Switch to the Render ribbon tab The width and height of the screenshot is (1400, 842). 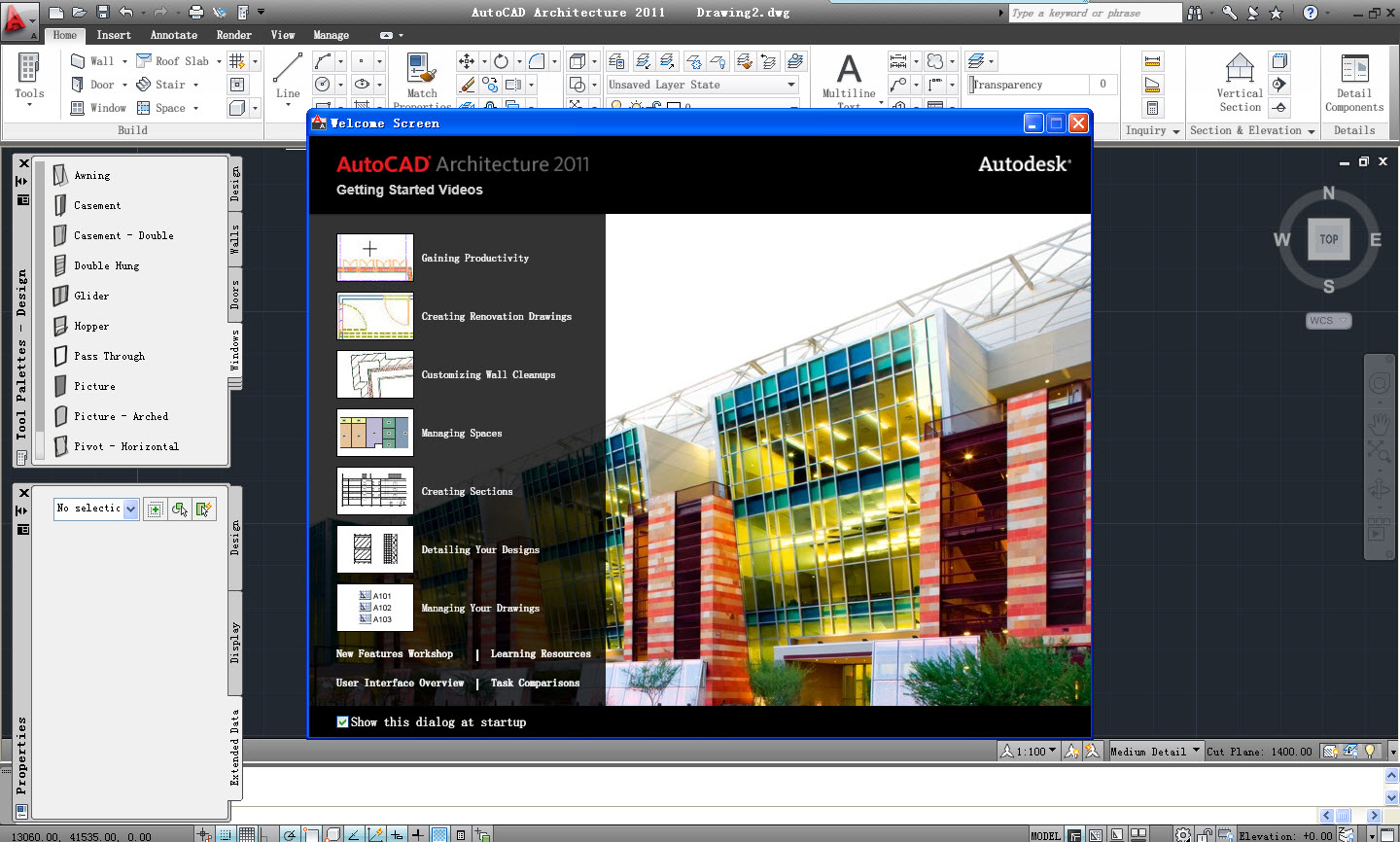click(234, 35)
